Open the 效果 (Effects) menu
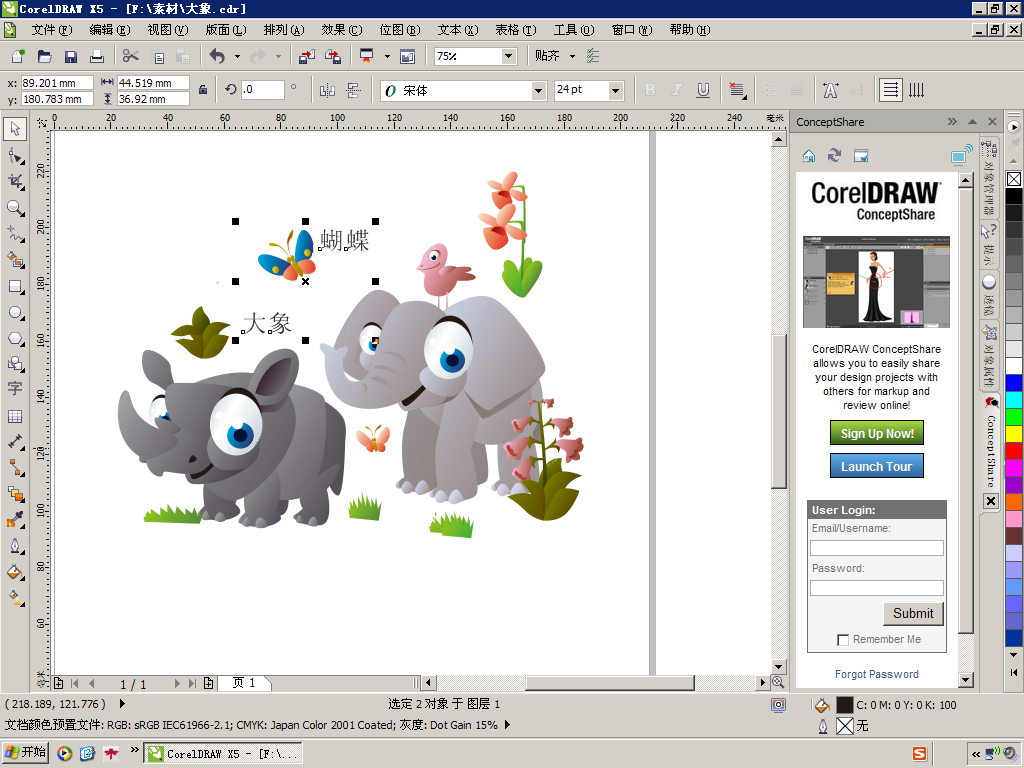 coord(341,30)
